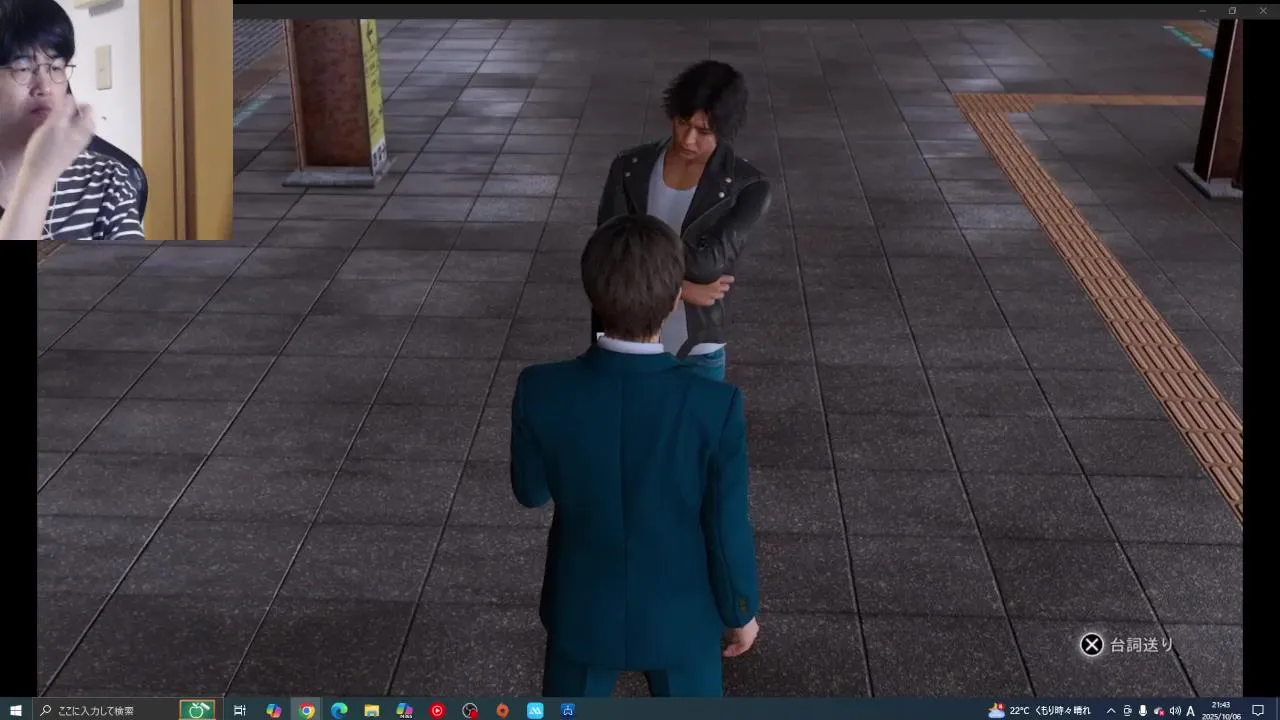Click the microphone tray icon
The image size is (1280, 720).
(x=1143, y=710)
